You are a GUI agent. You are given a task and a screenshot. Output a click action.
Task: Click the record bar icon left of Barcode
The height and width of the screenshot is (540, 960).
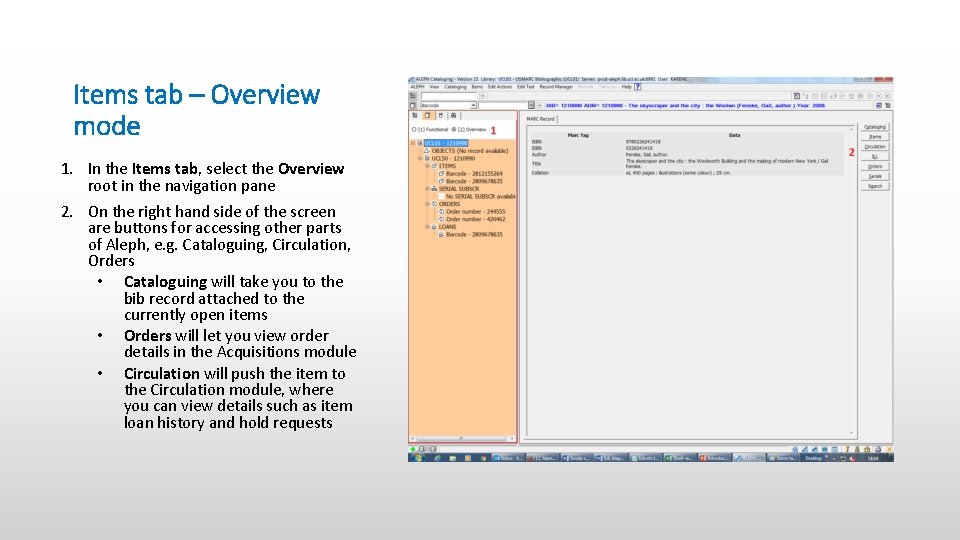tap(413, 105)
